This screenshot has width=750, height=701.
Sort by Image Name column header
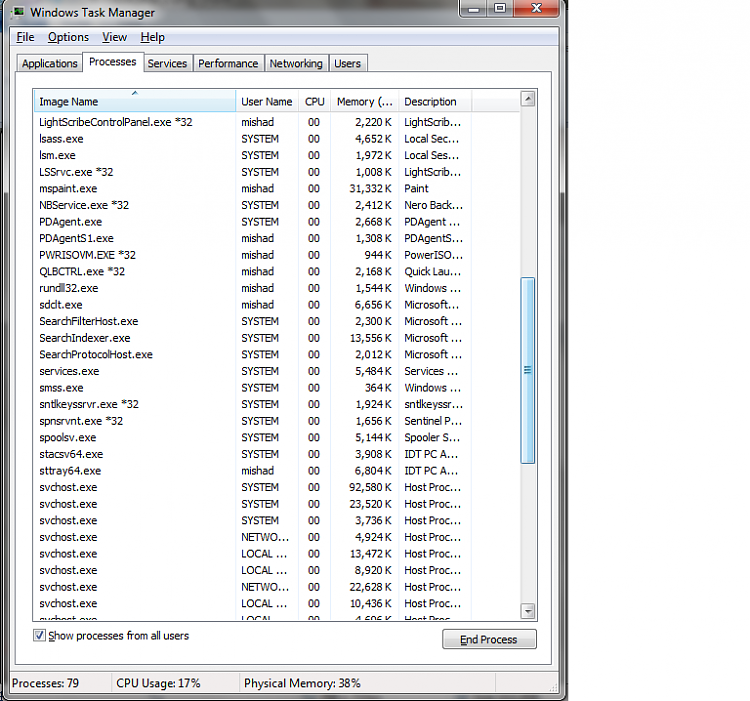[x=135, y=101]
